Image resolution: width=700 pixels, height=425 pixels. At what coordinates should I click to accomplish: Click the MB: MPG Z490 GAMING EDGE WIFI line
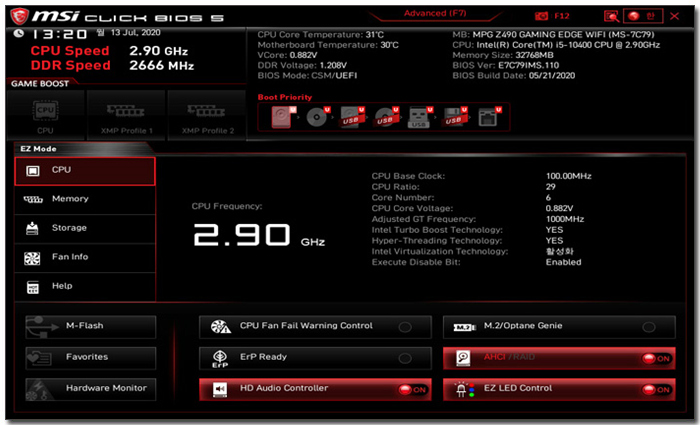pyautogui.click(x=553, y=35)
